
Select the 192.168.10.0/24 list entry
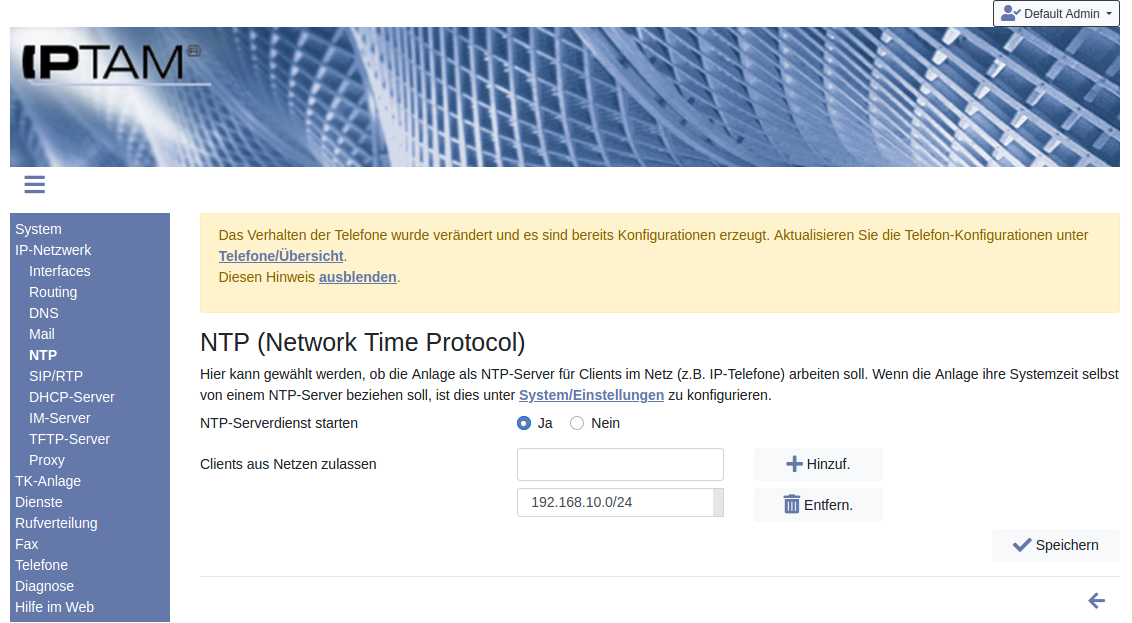coord(614,502)
